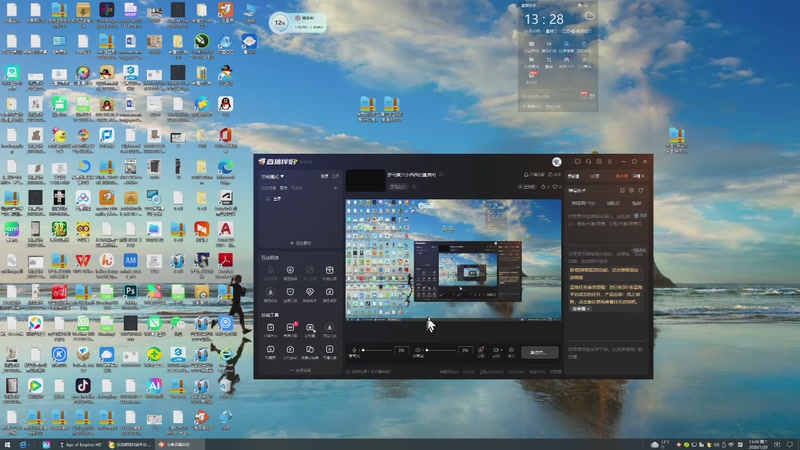Select the second scene tab in left panel
This screenshot has width=800, height=450.
pos(284,188)
